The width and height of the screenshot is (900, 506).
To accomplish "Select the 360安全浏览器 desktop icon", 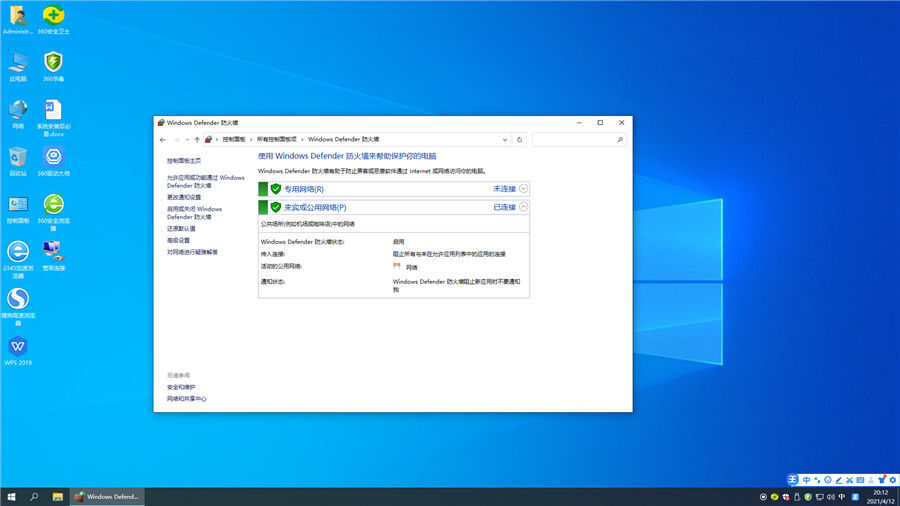I will [53, 212].
